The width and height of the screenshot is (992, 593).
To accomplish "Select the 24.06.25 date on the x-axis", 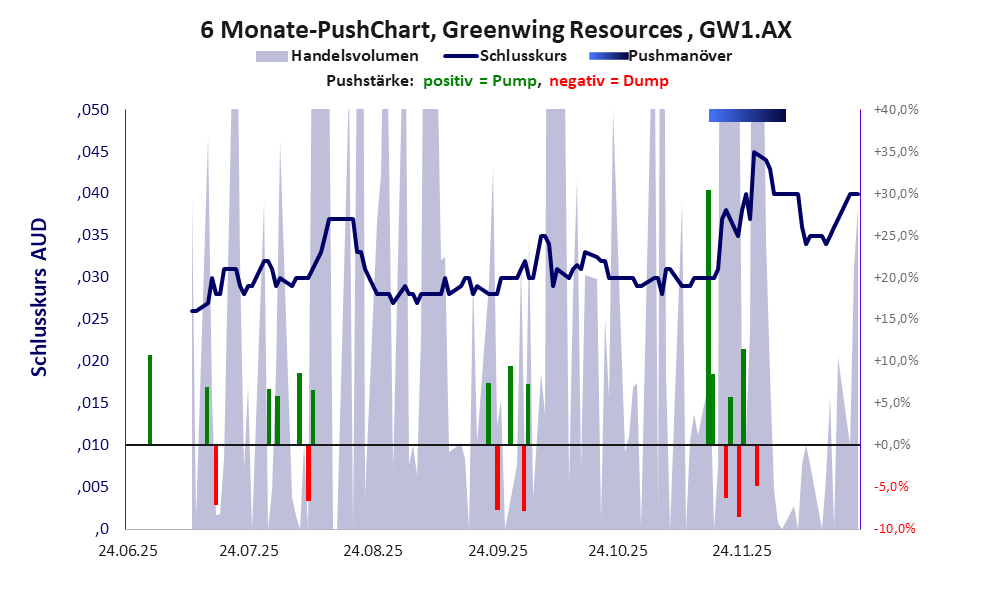I will pos(126,550).
